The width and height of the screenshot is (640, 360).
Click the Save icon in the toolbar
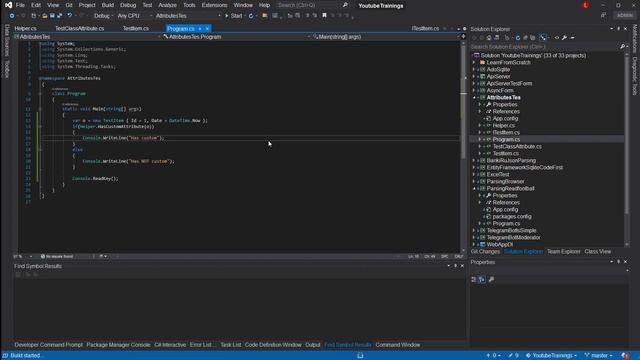pyautogui.click(x=52, y=16)
